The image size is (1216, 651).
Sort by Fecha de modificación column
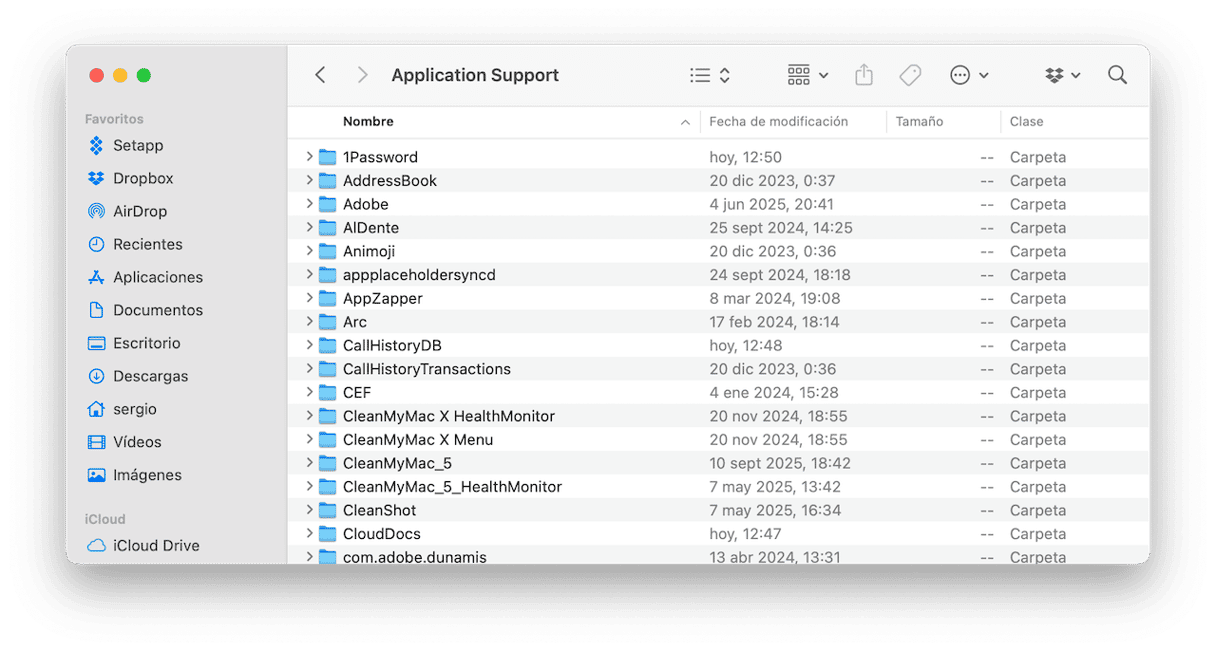(x=778, y=121)
